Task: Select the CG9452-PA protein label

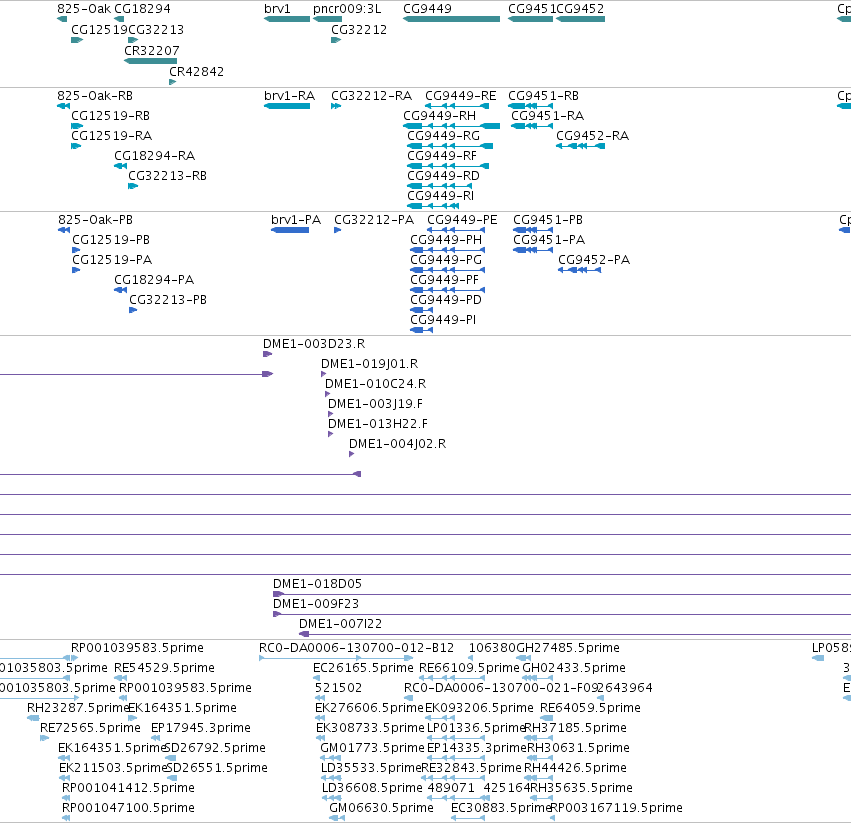Action: [x=594, y=260]
